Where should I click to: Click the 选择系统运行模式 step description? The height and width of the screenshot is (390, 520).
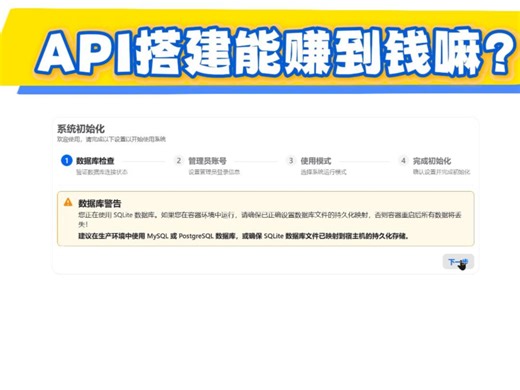[x=323, y=172]
